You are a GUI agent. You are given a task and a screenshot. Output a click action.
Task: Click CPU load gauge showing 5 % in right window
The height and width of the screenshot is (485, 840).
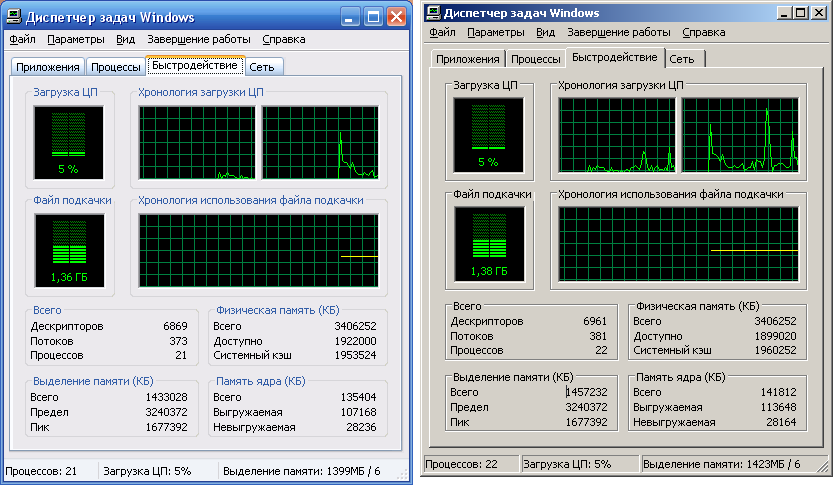(489, 135)
